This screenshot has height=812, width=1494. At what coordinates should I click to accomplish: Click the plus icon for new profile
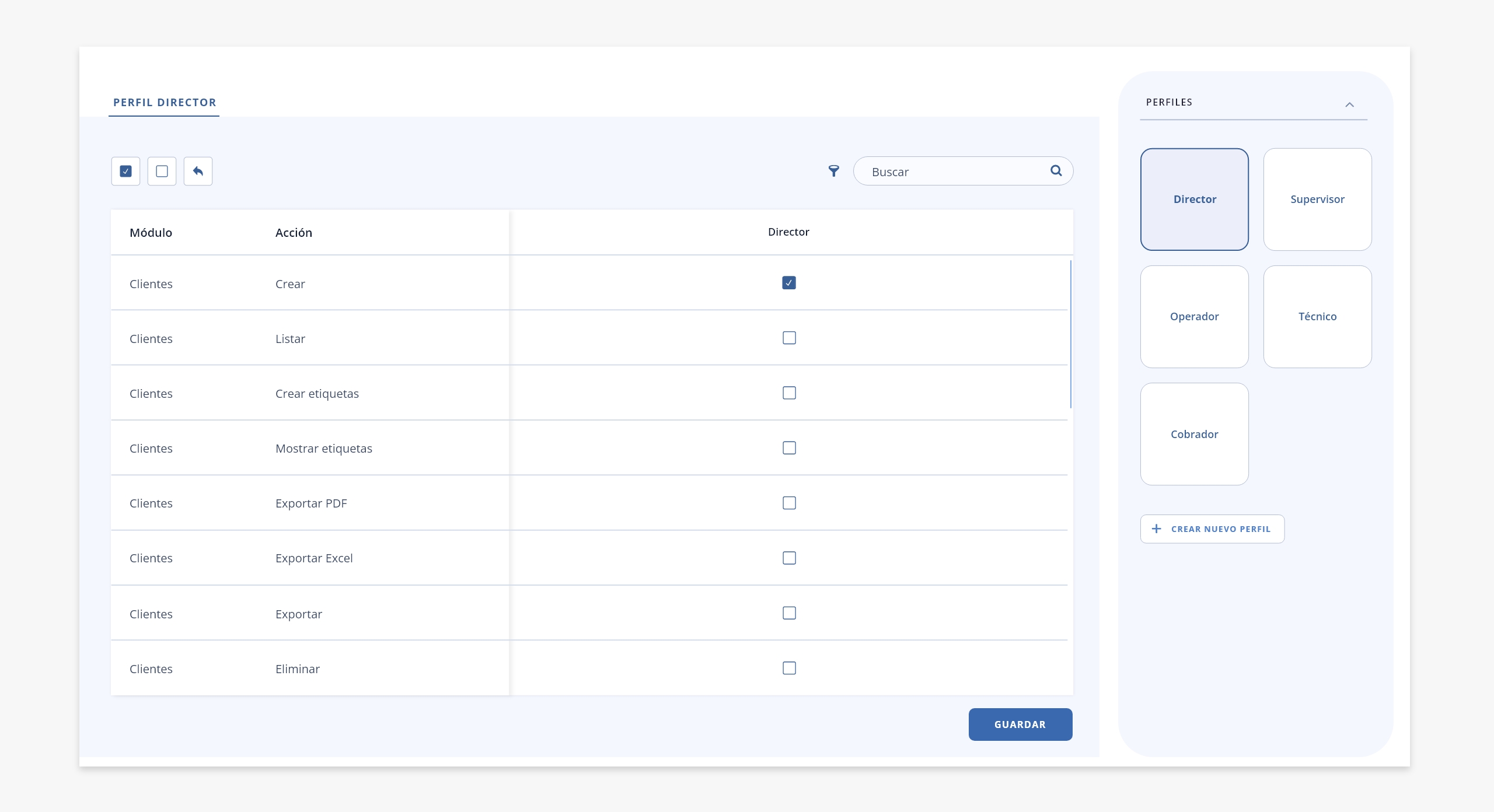[x=1156, y=528]
